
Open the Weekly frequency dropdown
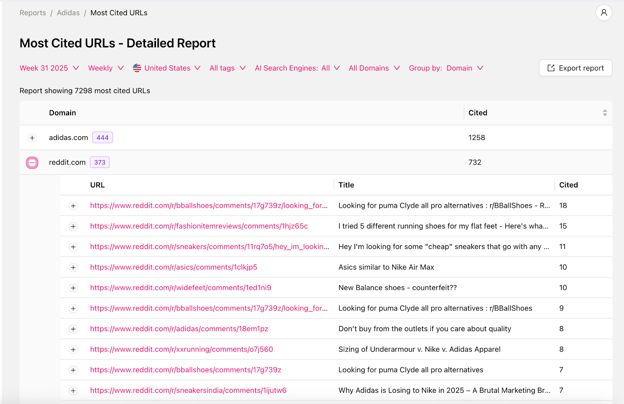[x=106, y=68]
